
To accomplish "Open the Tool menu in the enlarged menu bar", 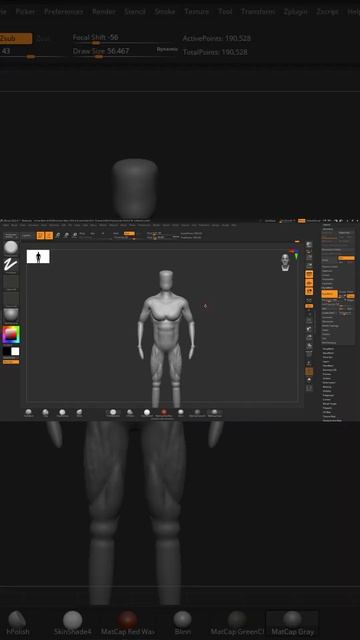I will point(225,11).
